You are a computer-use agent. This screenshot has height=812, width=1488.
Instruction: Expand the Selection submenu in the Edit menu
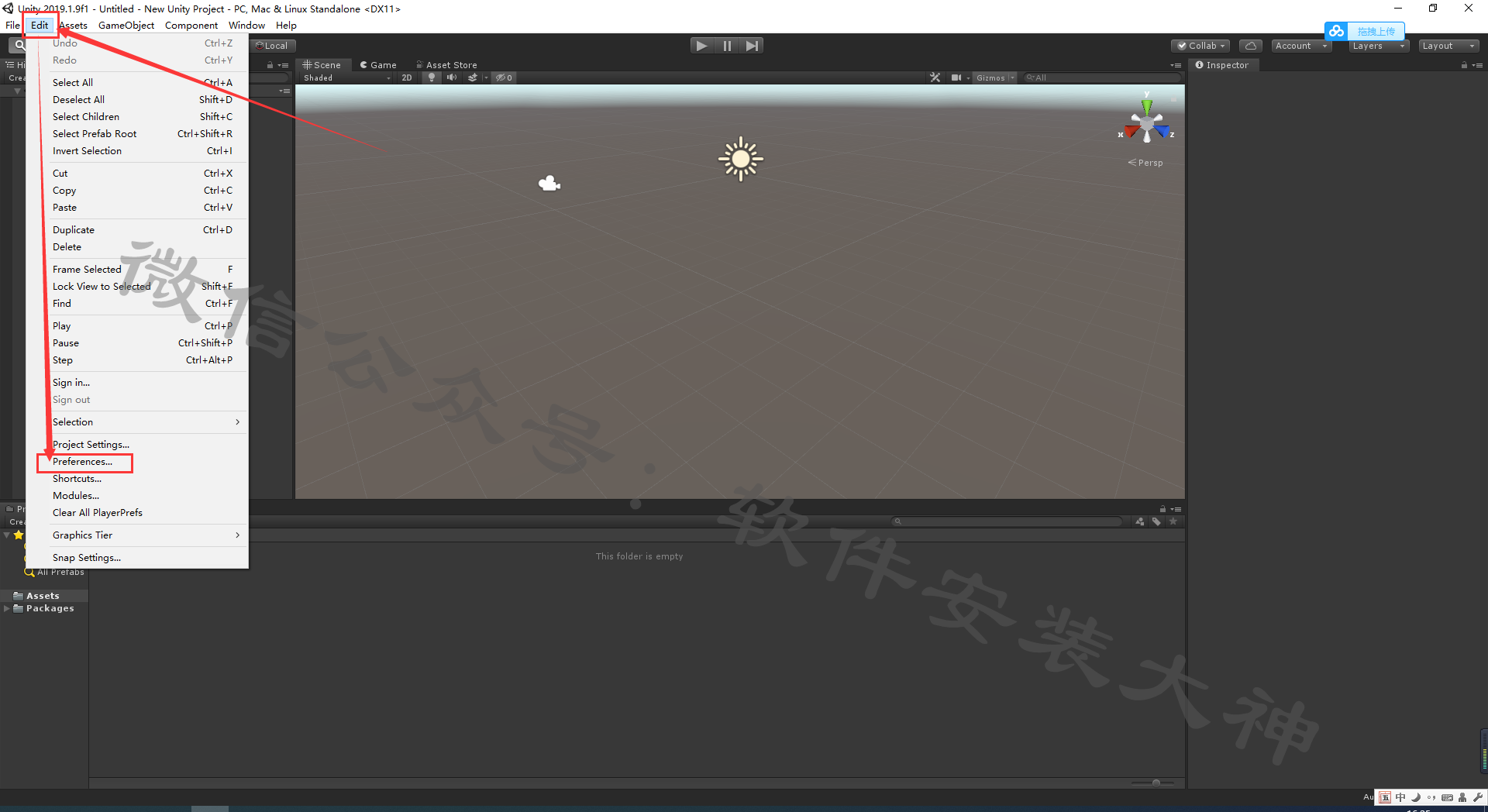(x=146, y=422)
